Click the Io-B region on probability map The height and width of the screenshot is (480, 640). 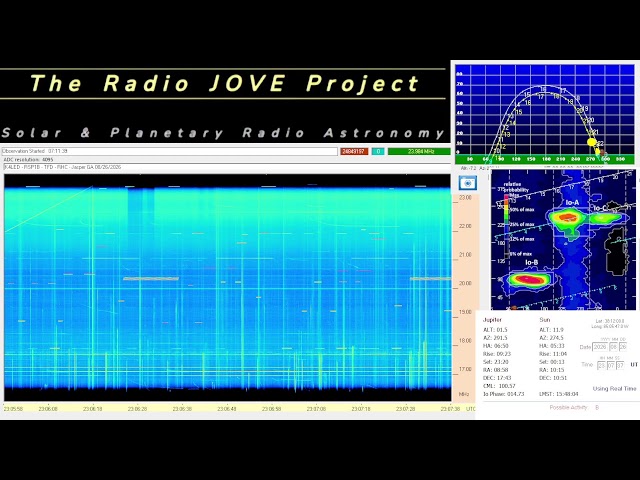click(x=529, y=280)
